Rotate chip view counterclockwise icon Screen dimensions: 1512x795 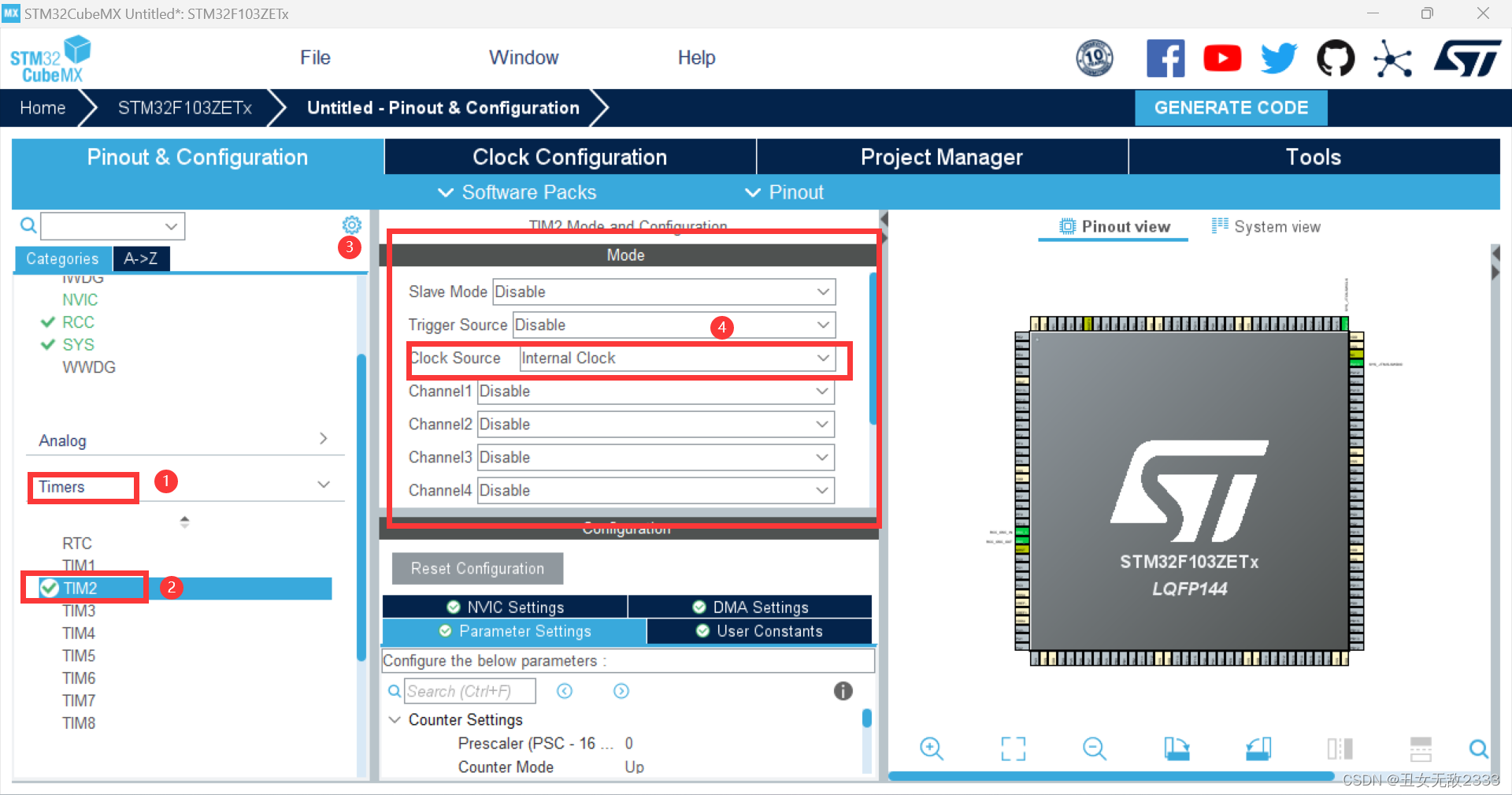click(x=1258, y=749)
